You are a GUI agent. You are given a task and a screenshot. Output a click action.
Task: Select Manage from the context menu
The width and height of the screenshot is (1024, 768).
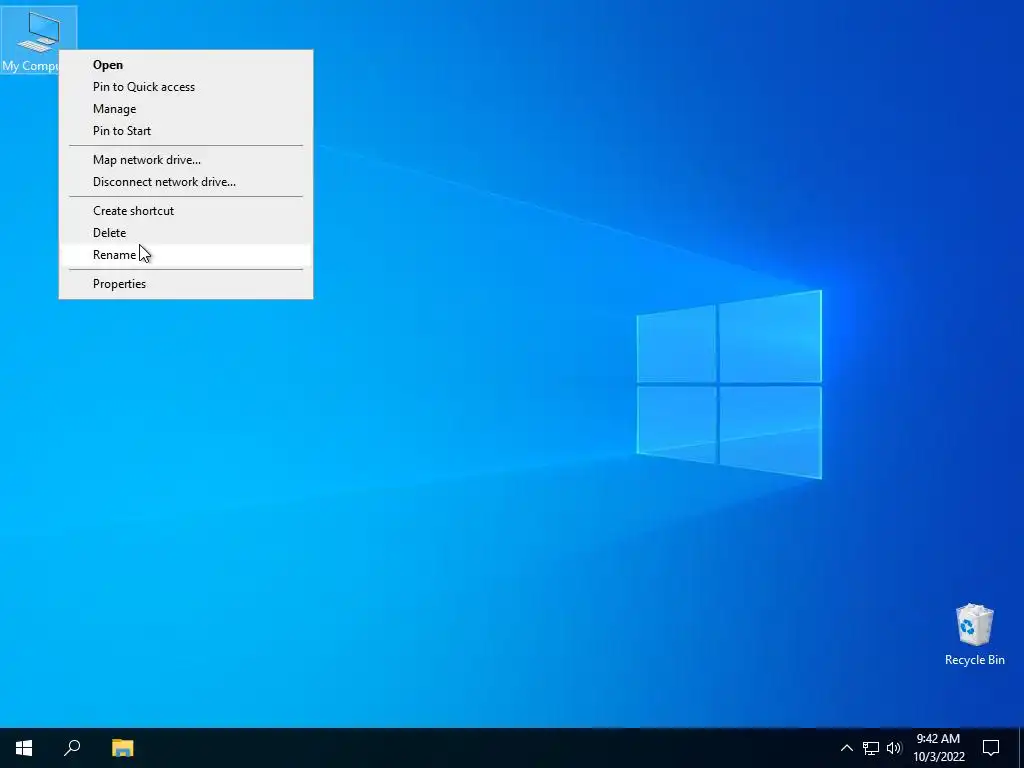pos(186,109)
